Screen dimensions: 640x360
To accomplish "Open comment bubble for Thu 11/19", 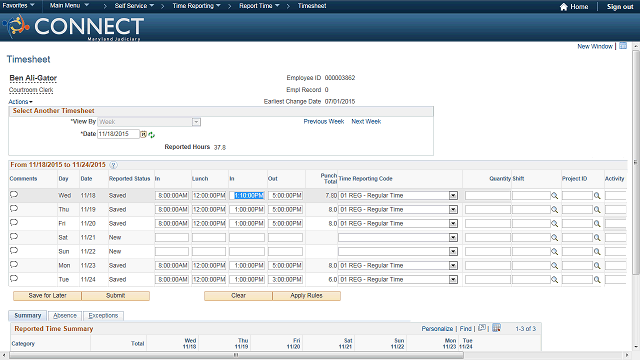I will [x=14, y=209].
